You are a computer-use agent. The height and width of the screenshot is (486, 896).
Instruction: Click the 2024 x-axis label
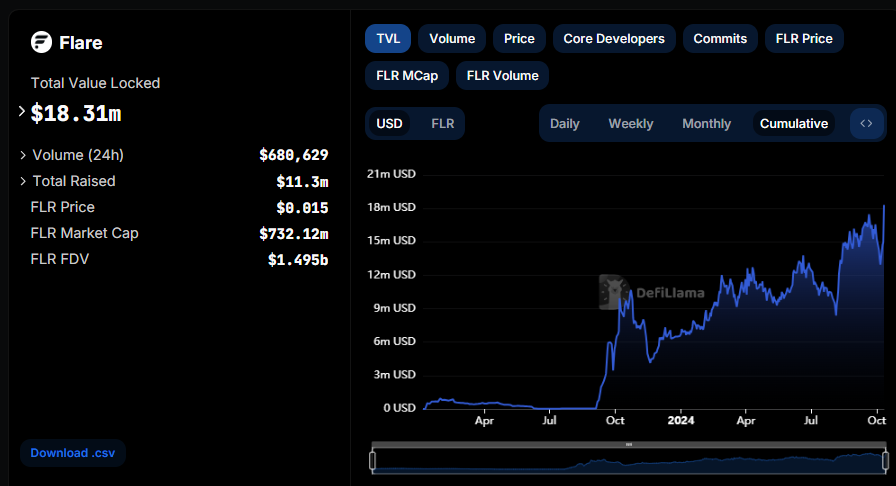coord(681,420)
